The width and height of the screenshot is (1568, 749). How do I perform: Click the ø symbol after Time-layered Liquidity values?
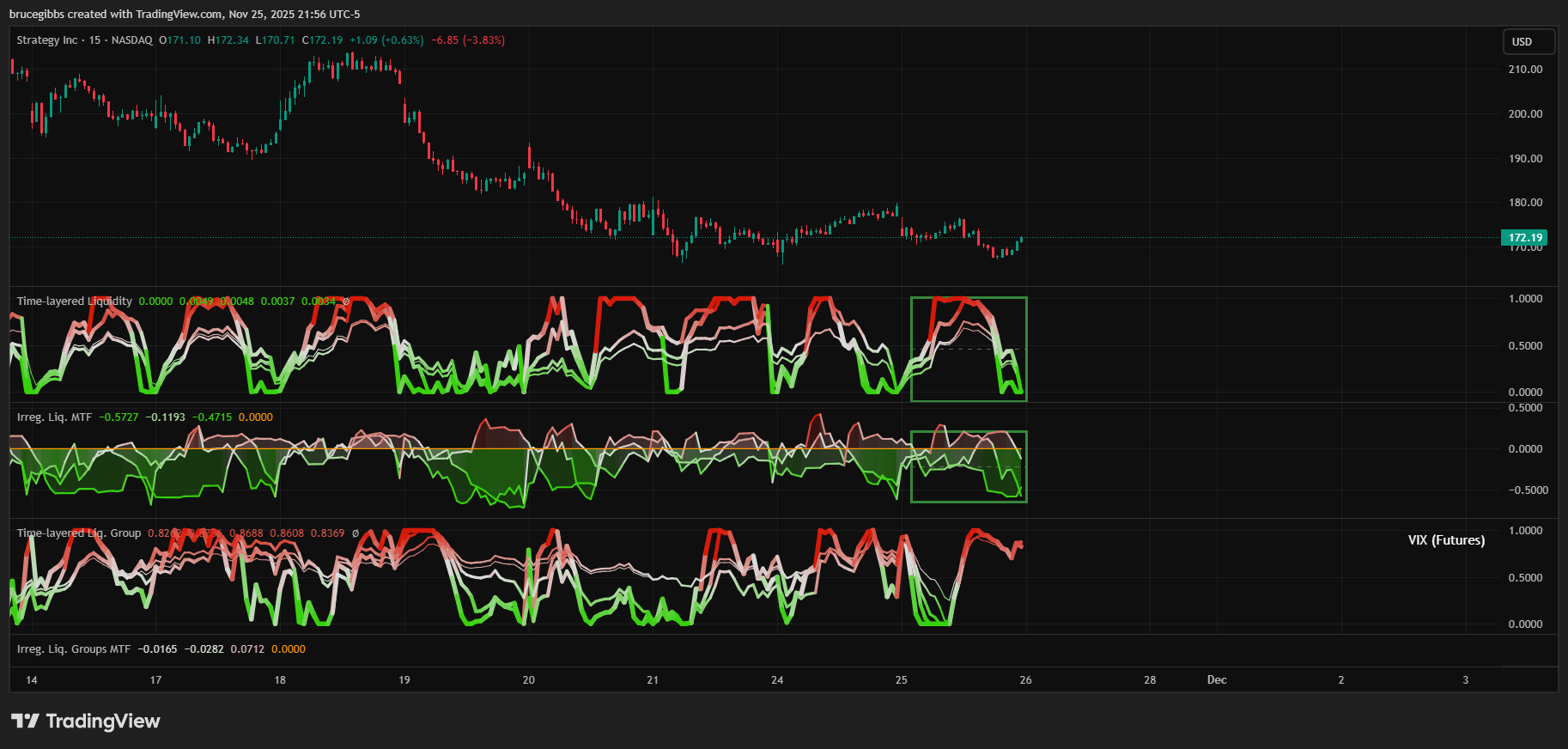pyautogui.click(x=346, y=301)
